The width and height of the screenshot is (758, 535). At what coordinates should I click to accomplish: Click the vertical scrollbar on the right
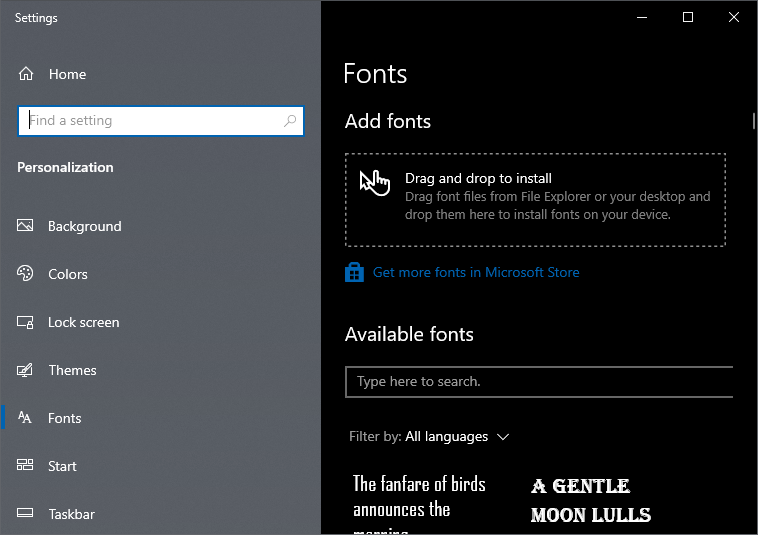pos(753,121)
